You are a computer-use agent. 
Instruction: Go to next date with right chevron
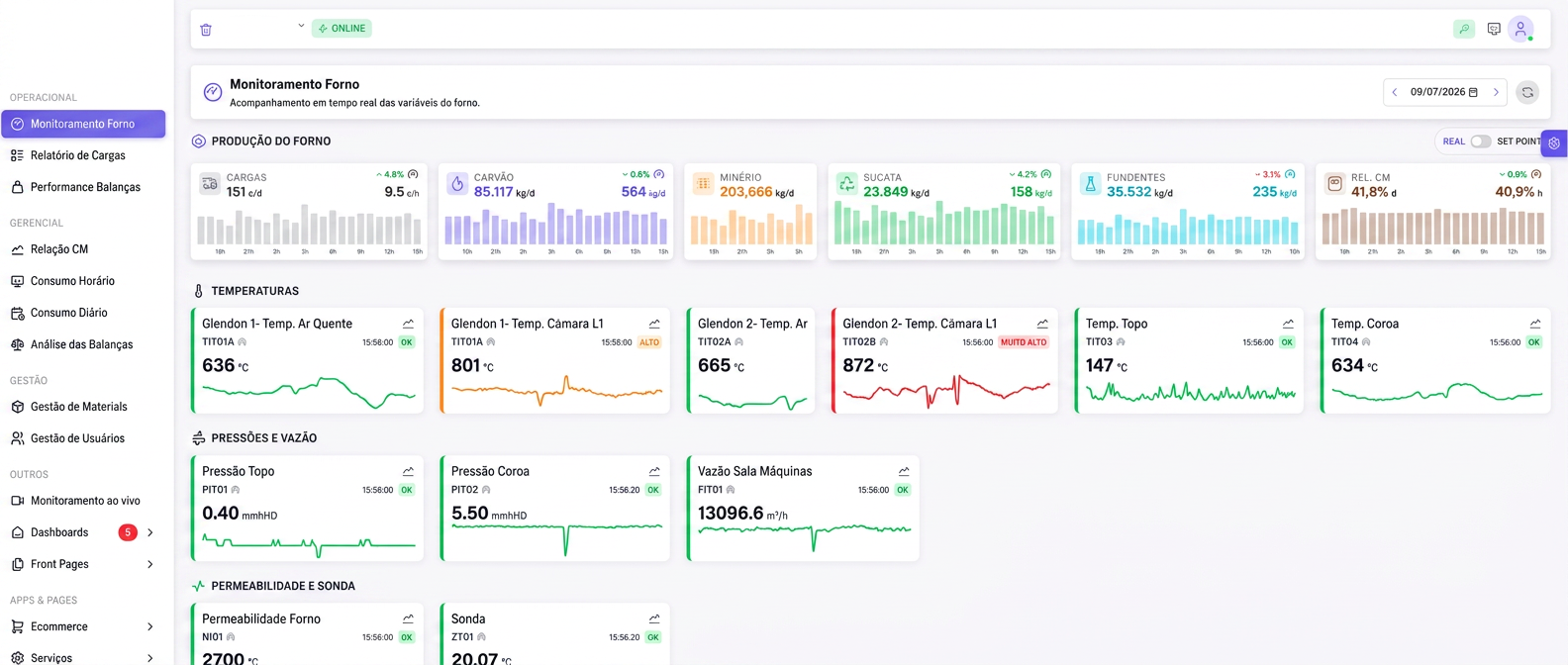point(1496,92)
